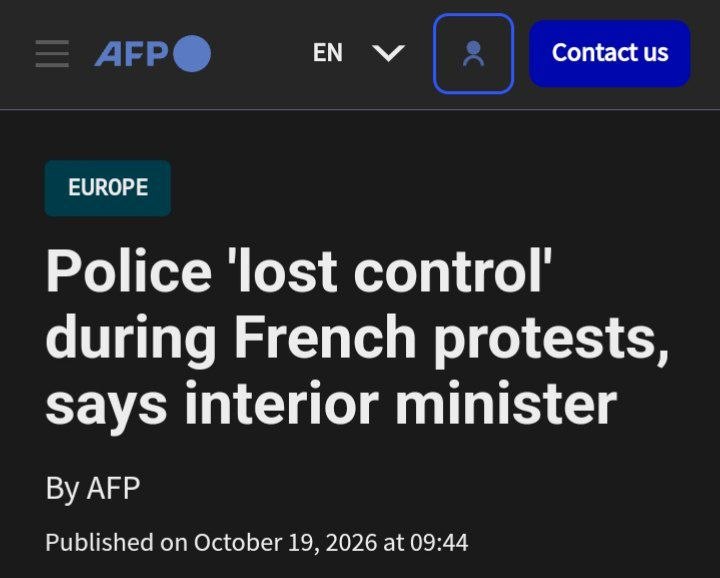Viewport: 720px width, 578px height.
Task: Click 'lost control' in the headline
Action: coord(393,271)
